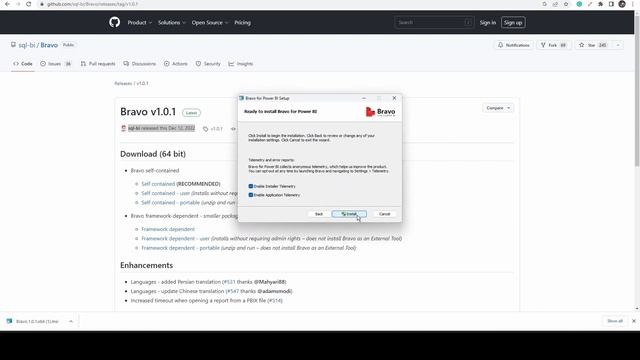Viewport: 640px width, 360px height.
Task: Click the Notifications bell button
Action: click(513, 45)
